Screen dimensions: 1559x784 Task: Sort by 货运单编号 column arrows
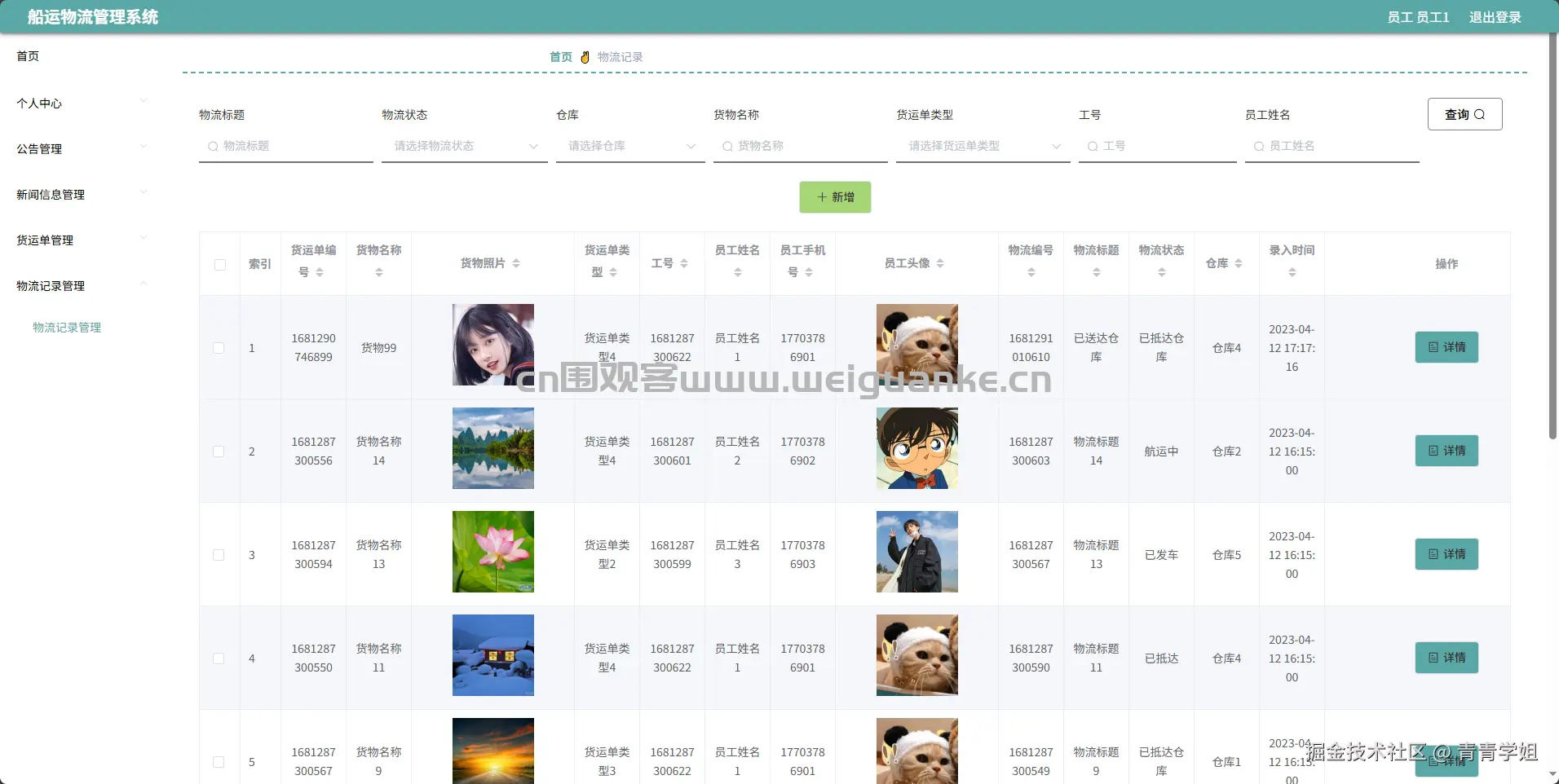[320, 272]
